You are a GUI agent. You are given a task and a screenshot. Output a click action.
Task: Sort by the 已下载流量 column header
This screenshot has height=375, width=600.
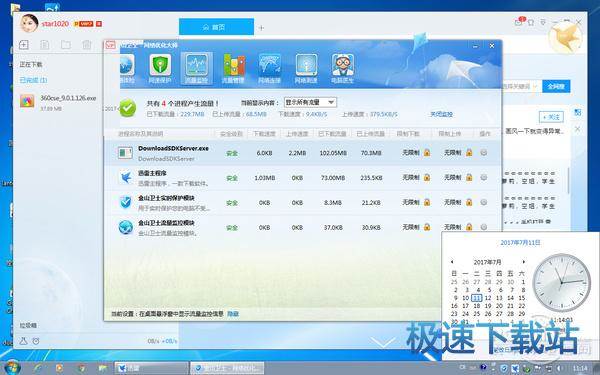332,134
